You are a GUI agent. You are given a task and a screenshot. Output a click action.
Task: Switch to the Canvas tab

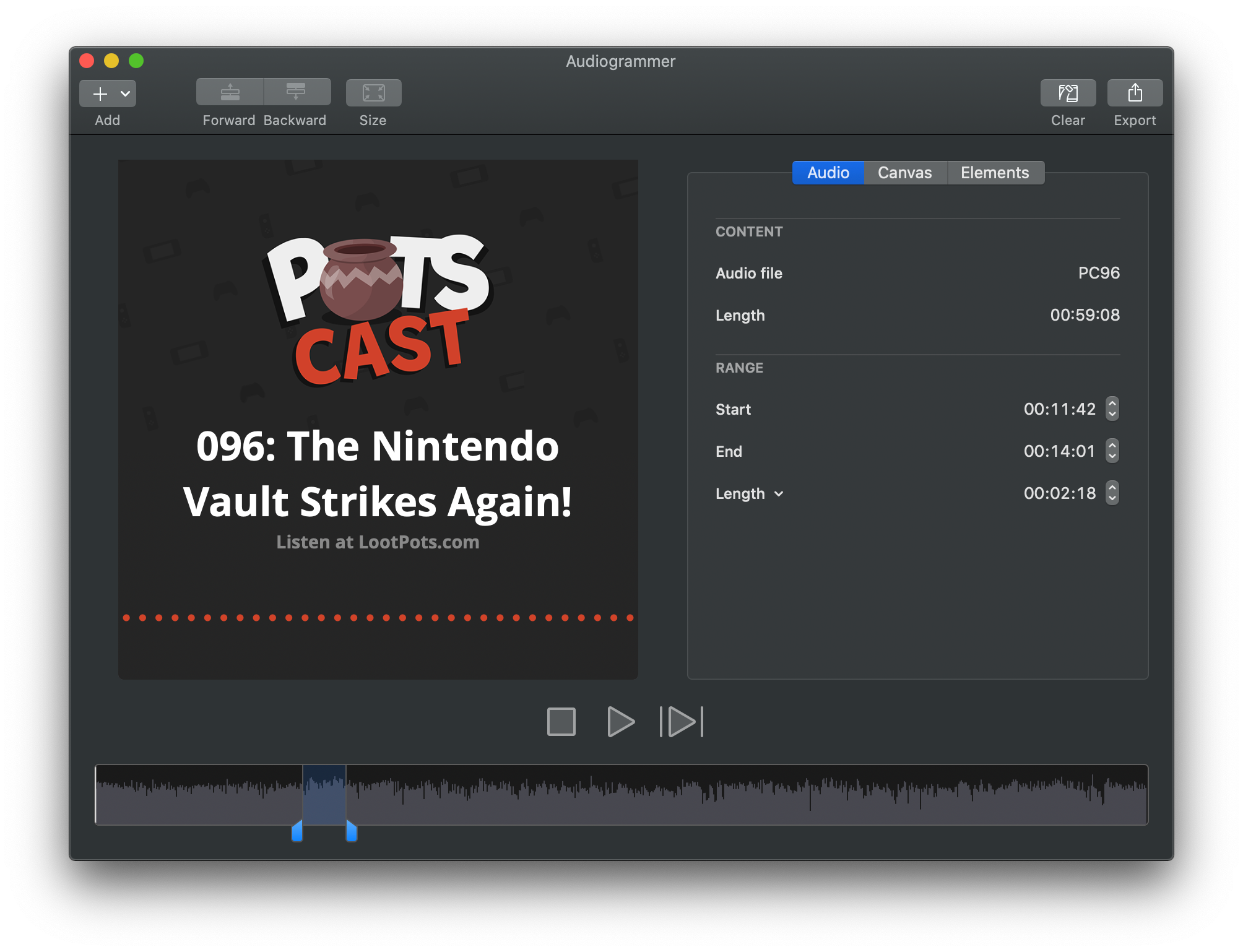point(904,173)
